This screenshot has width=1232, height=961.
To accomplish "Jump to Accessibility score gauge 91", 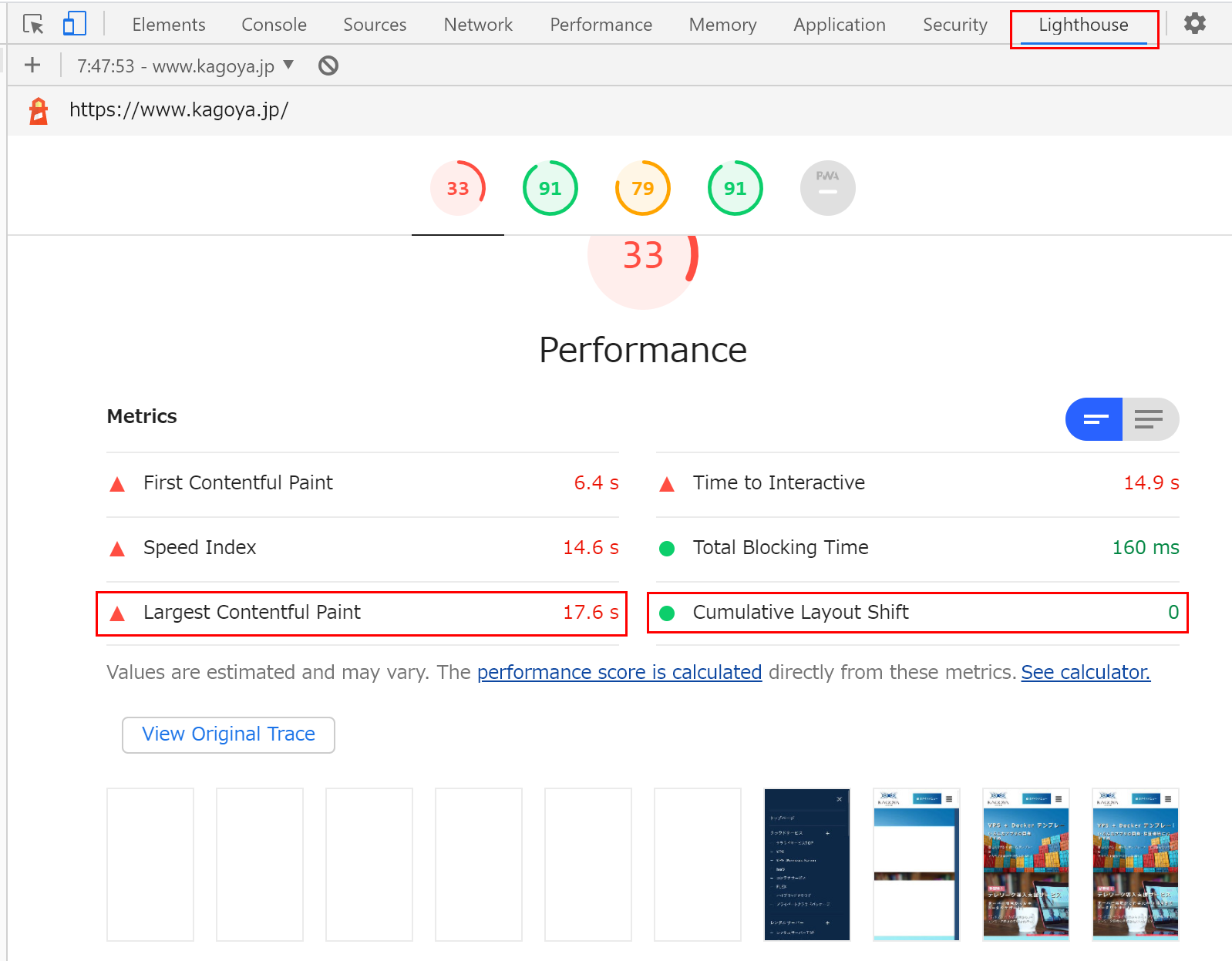I will click(x=550, y=188).
